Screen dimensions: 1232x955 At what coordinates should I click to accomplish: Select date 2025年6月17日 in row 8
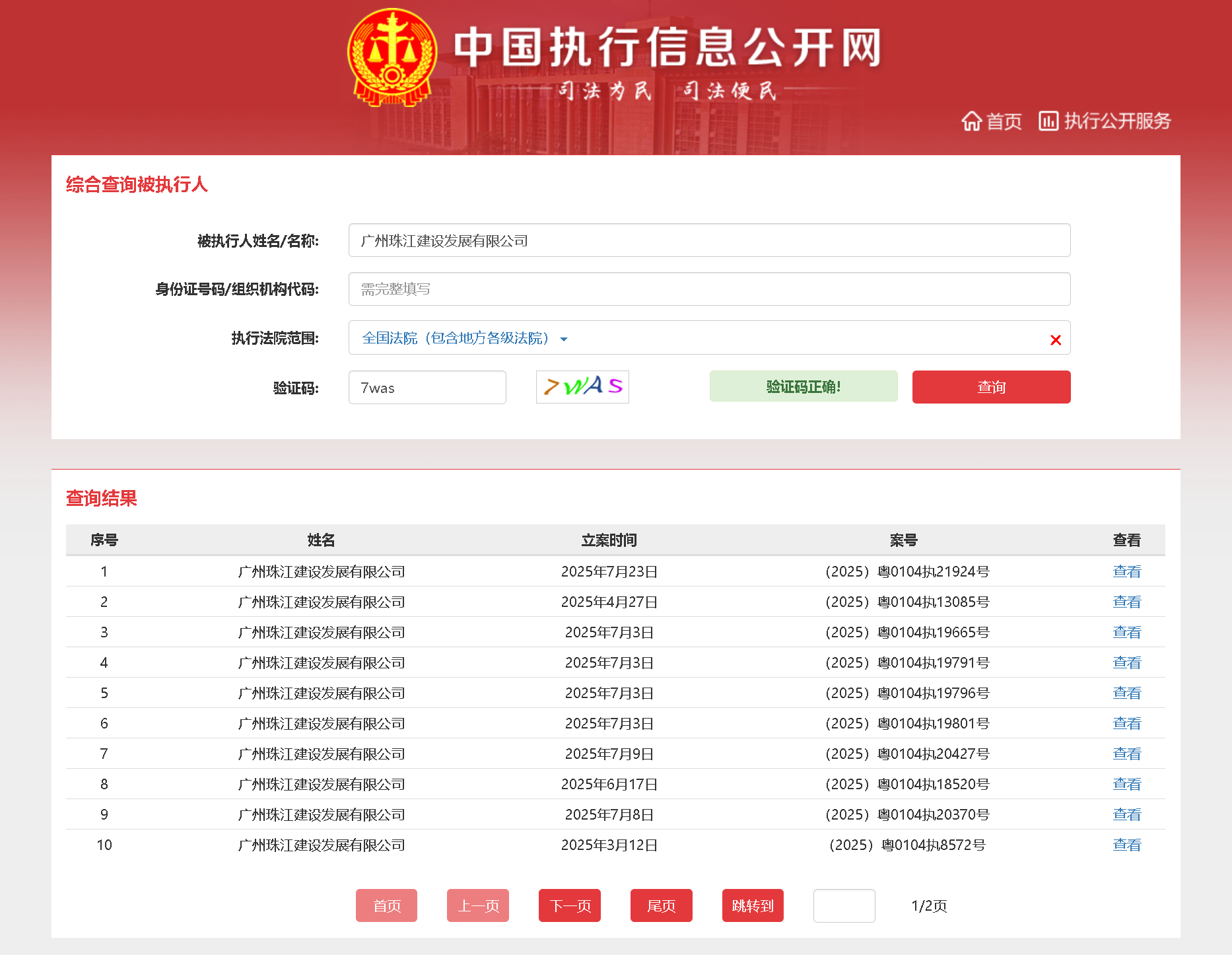tap(609, 784)
